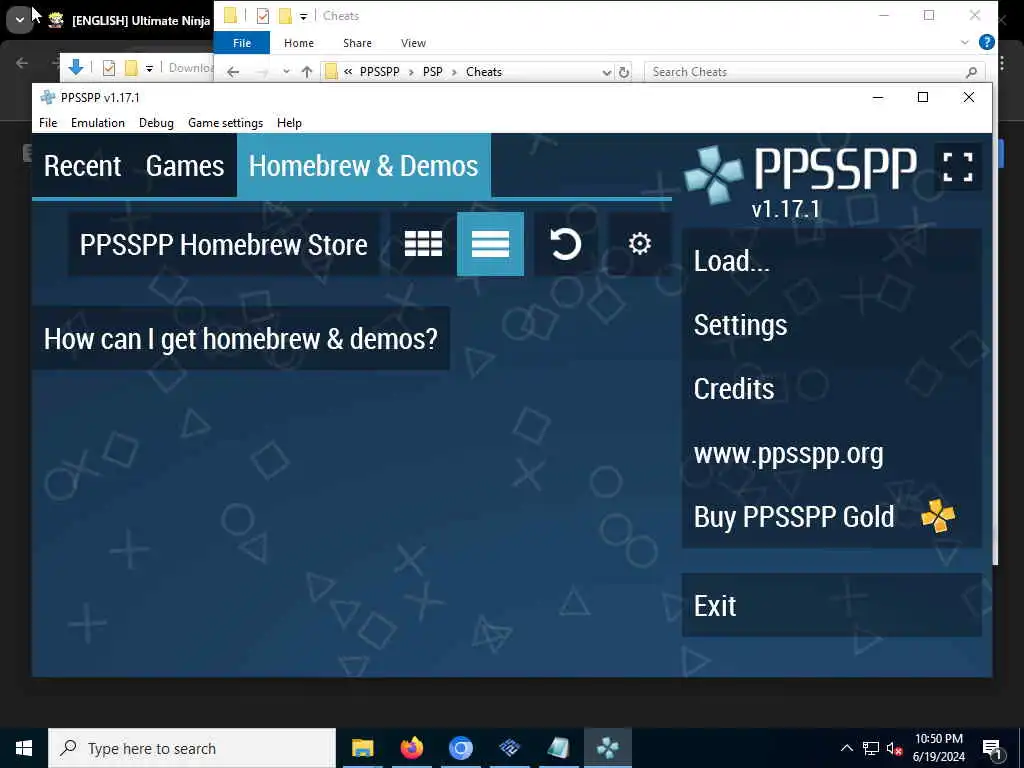The width and height of the screenshot is (1024, 768).
Task: View the Credits screen
Action: point(831,389)
